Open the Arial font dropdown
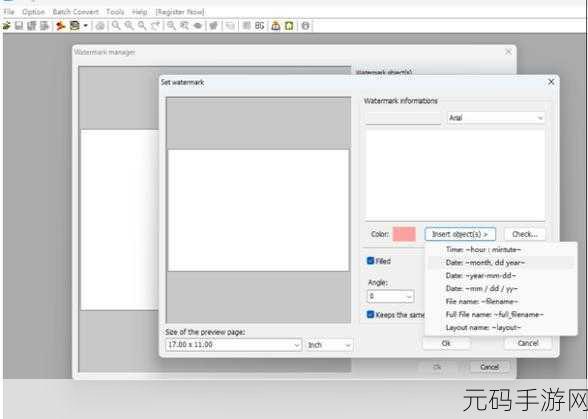Viewport: 588px width, 419px height. coord(496,118)
